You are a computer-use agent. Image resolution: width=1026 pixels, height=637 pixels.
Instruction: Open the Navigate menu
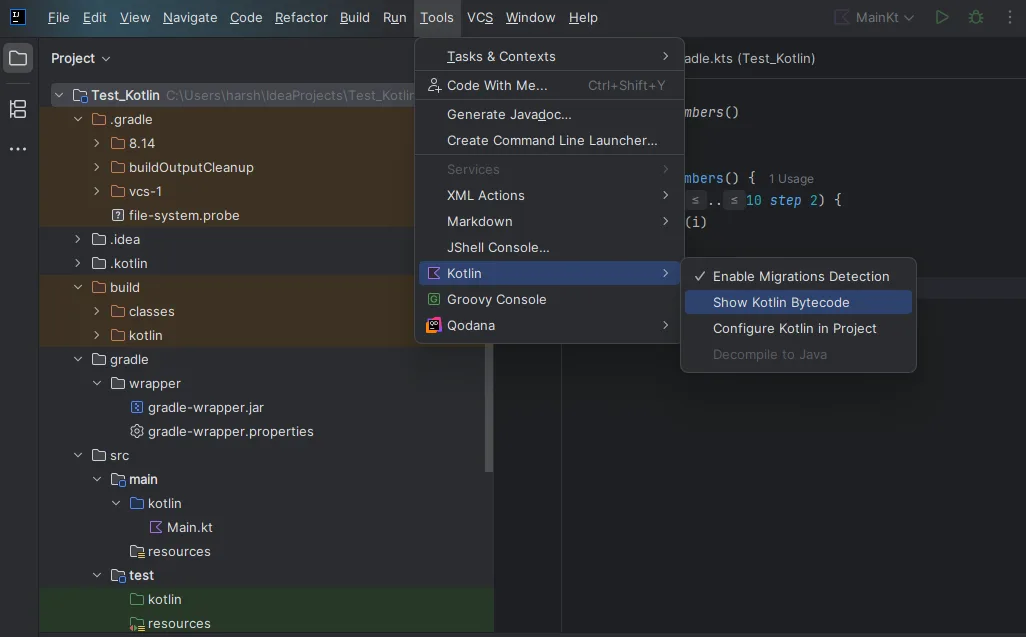coord(190,18)
